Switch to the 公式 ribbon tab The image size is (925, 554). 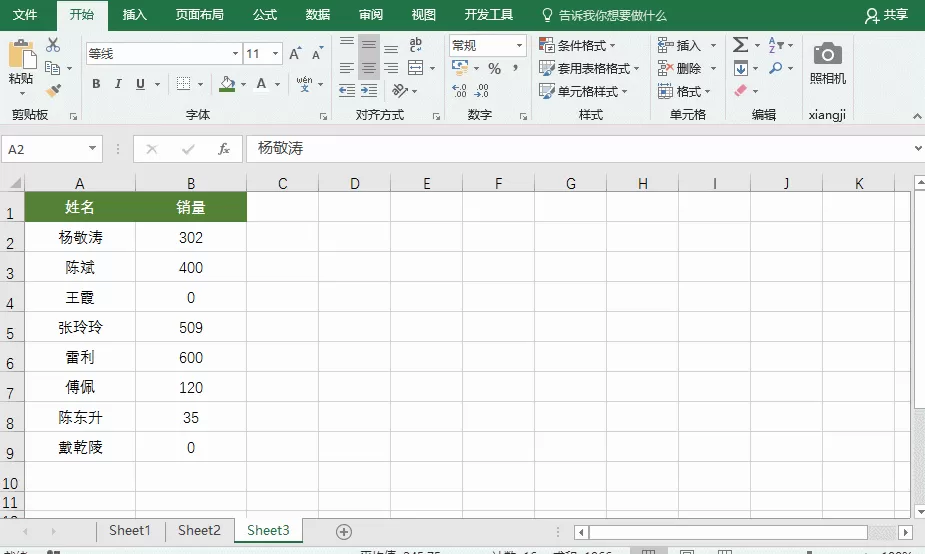[x=265, y=15]
